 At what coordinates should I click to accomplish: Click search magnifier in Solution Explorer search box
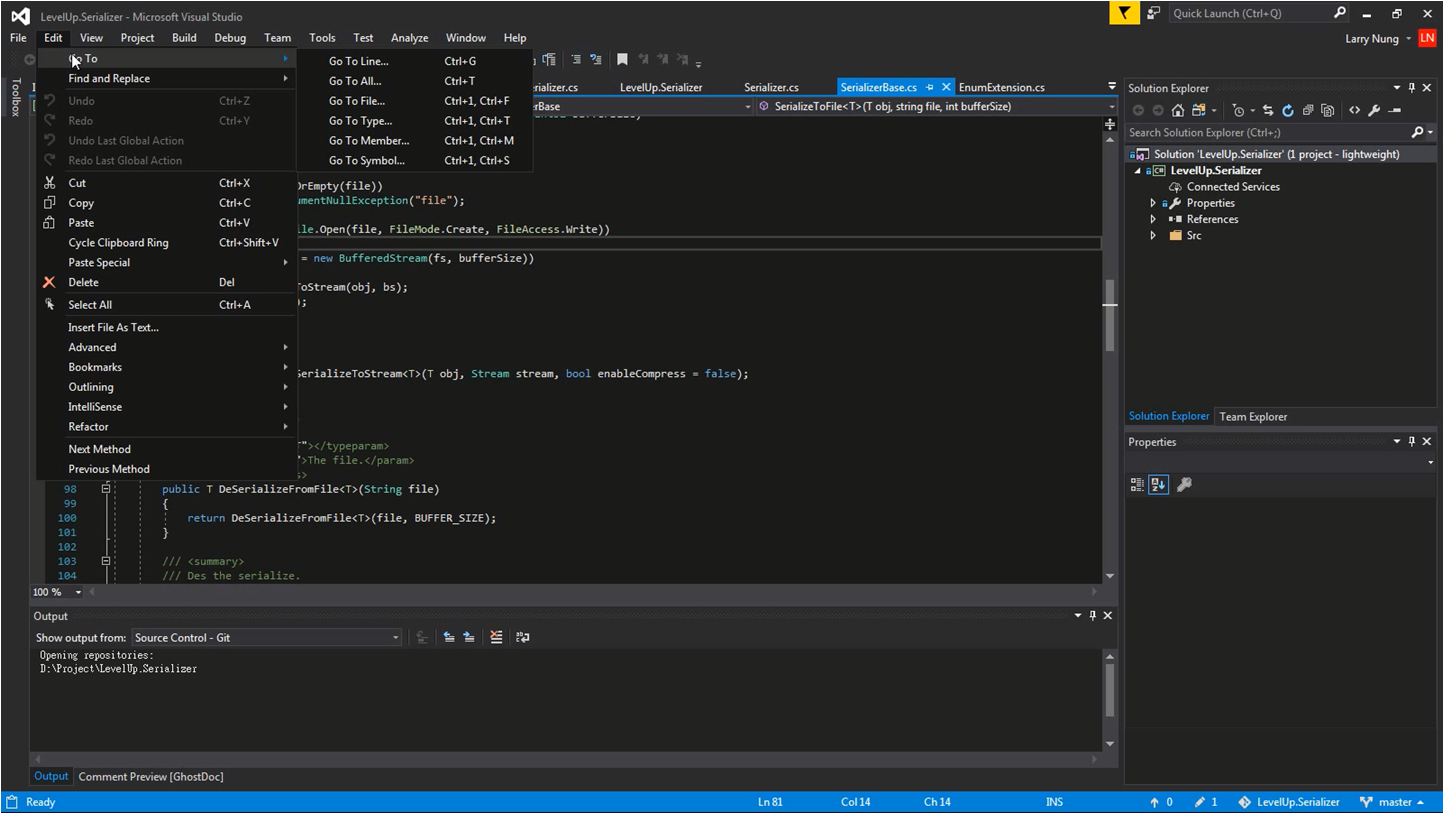tap(1418, 132)
